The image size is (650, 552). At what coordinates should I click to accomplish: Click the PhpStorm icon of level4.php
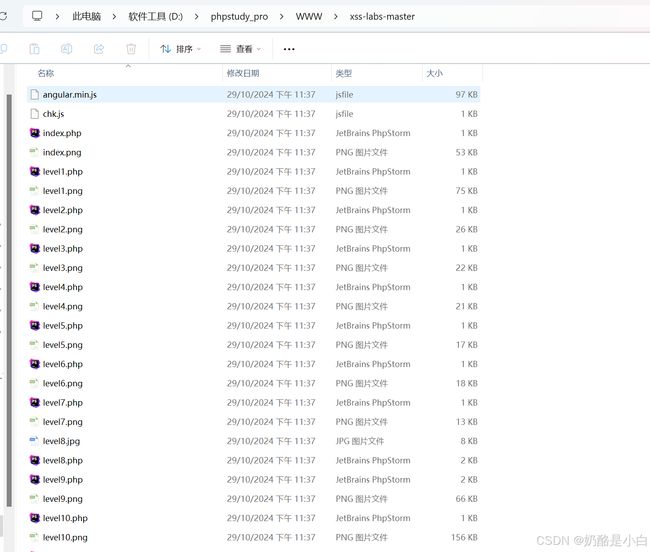click(x=35, y=287)
